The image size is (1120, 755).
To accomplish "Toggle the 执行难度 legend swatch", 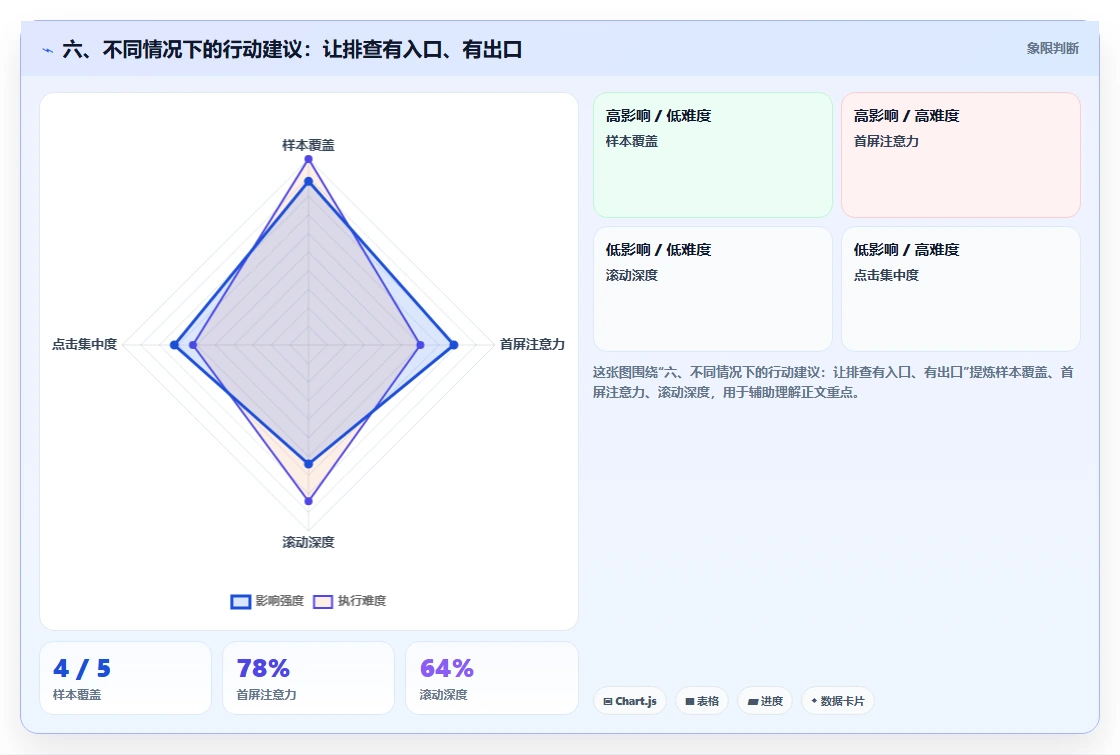I will click(x=323, y=601).
